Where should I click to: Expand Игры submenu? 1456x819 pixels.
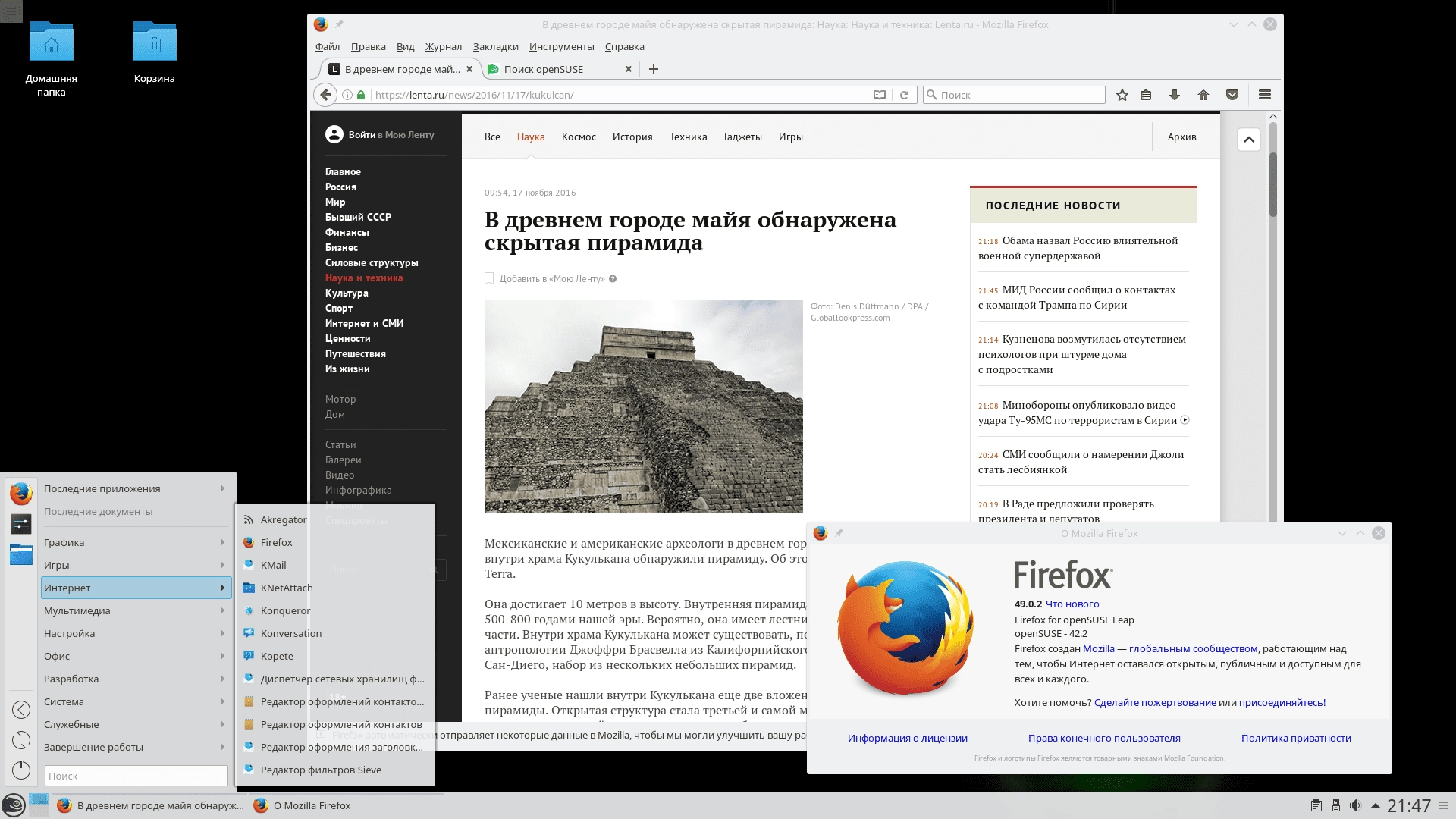[x=135, y=566]
